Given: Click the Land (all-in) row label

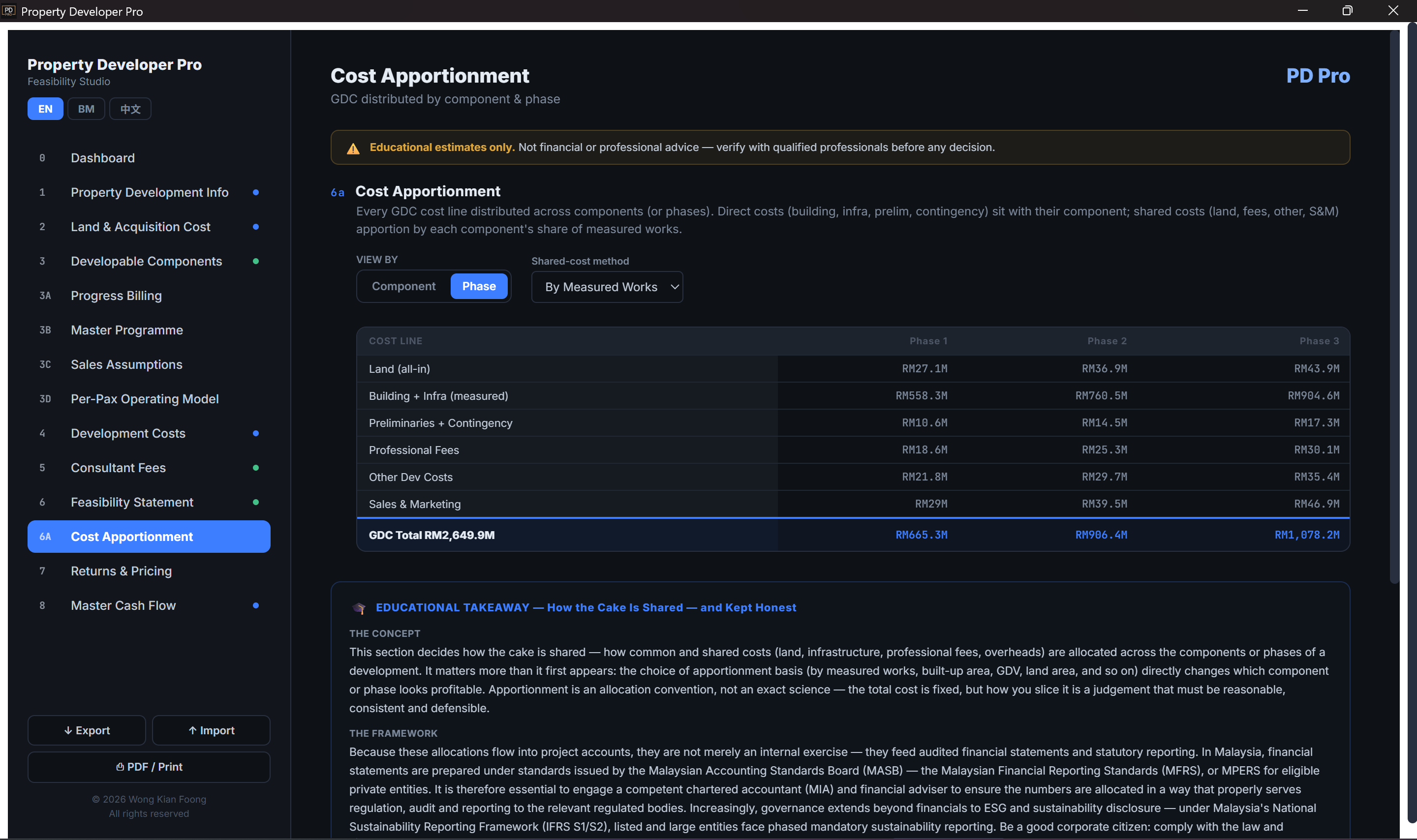Looking at the screenshot, I should coord(399,369).
